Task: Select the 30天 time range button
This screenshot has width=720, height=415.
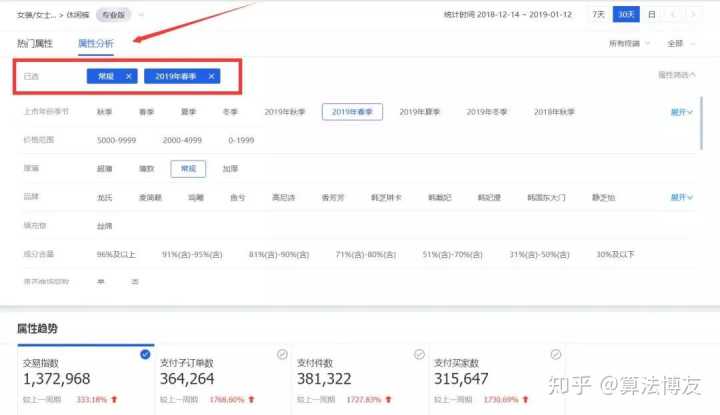Action: pyautogui.click(x=626, y=15)
